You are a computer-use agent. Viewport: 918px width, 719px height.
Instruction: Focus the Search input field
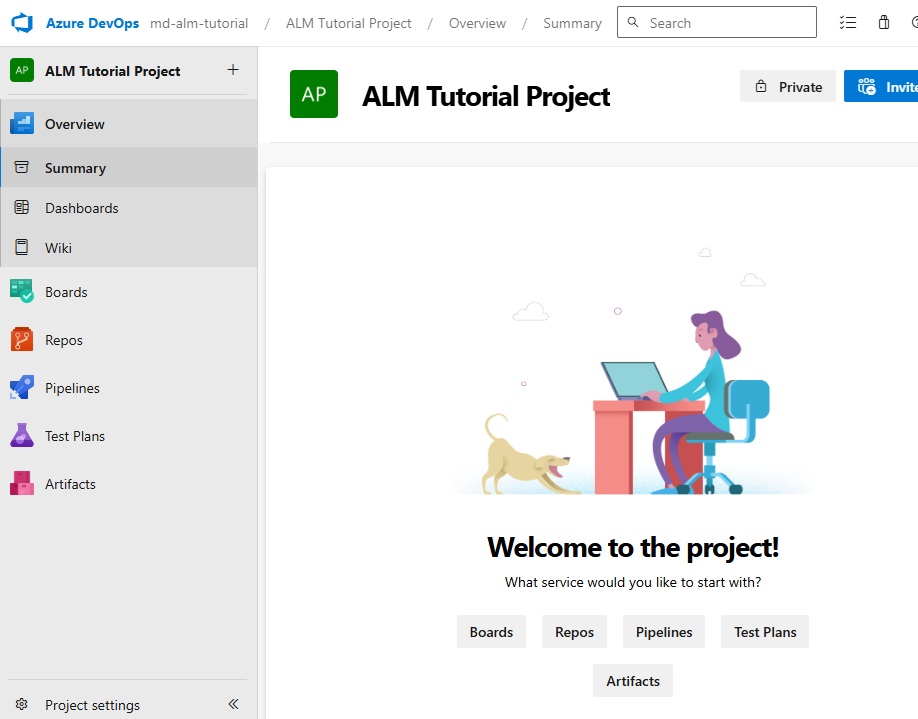[717, 22]
